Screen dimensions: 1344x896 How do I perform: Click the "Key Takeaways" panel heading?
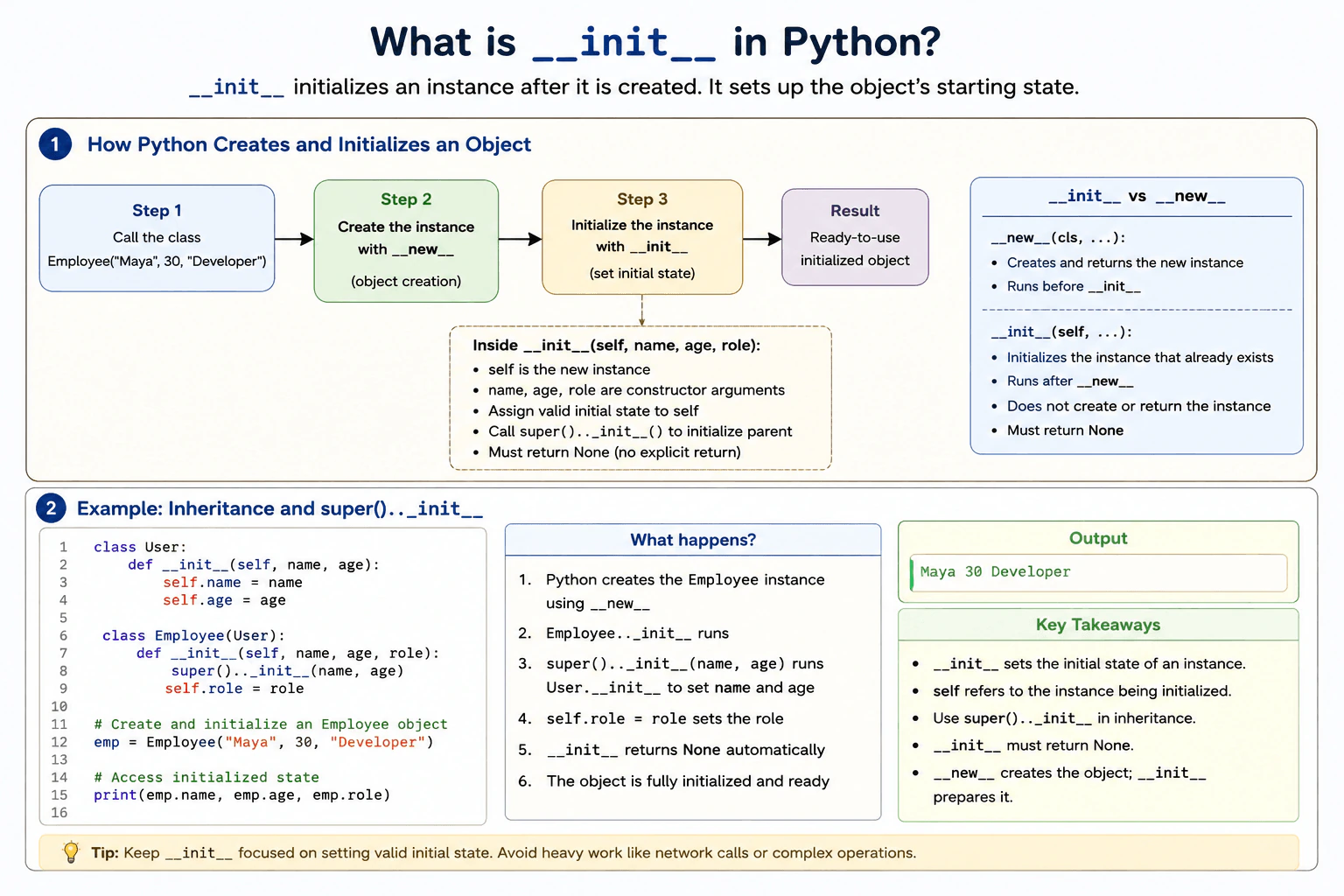click(1098, 625)
